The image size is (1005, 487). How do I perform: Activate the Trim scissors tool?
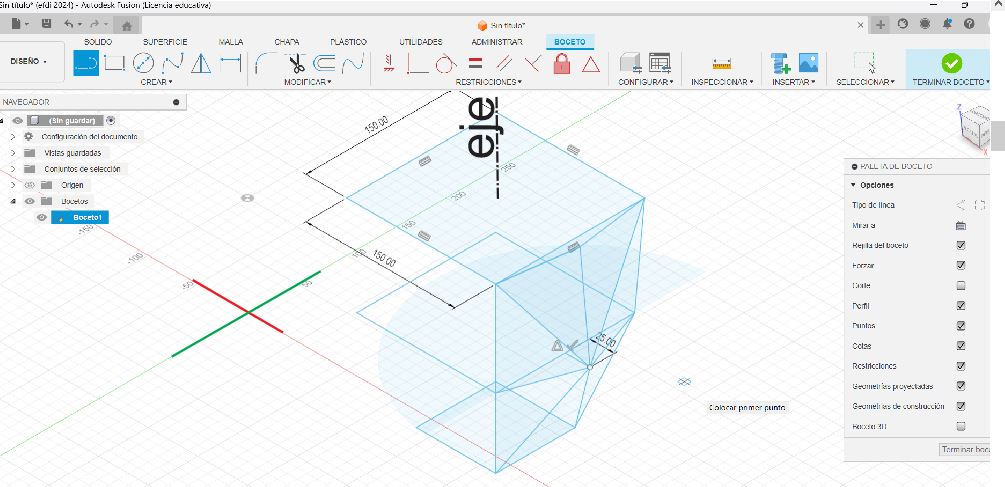(295, 63)
